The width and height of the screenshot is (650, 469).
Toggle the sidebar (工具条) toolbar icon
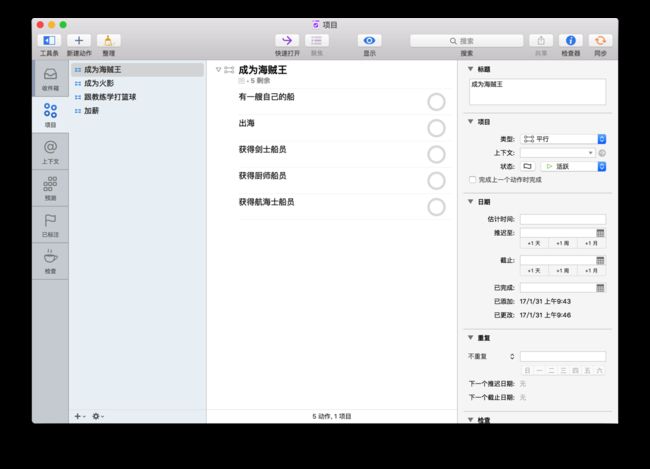pos(49,41)
